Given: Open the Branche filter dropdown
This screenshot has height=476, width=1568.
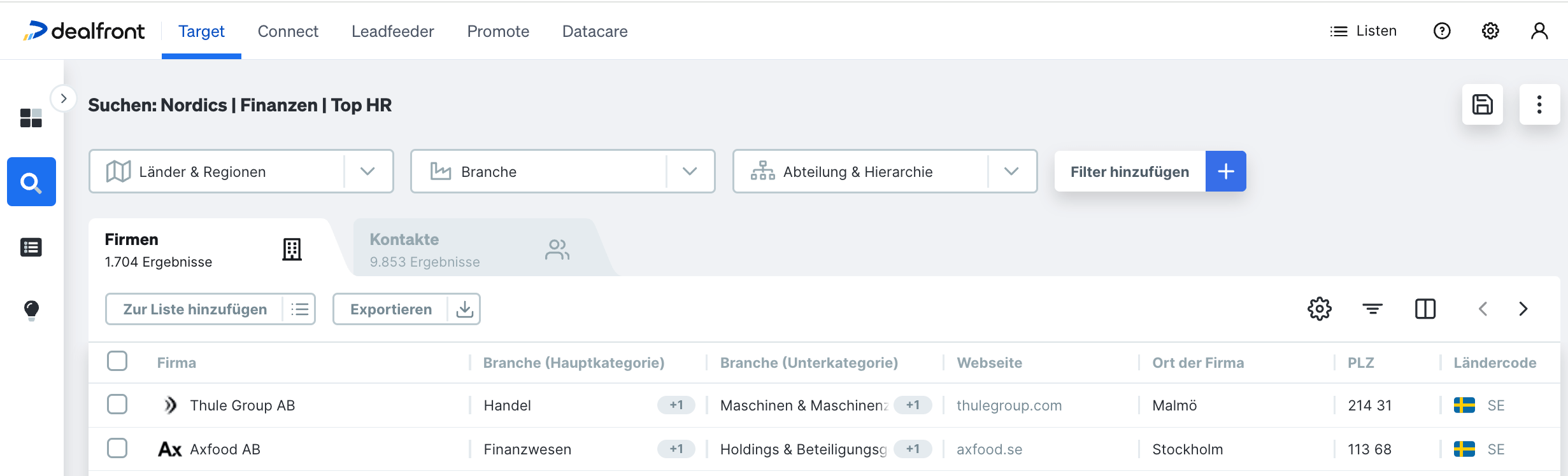Looking at the screenshot, I should (x=563, y=171).
